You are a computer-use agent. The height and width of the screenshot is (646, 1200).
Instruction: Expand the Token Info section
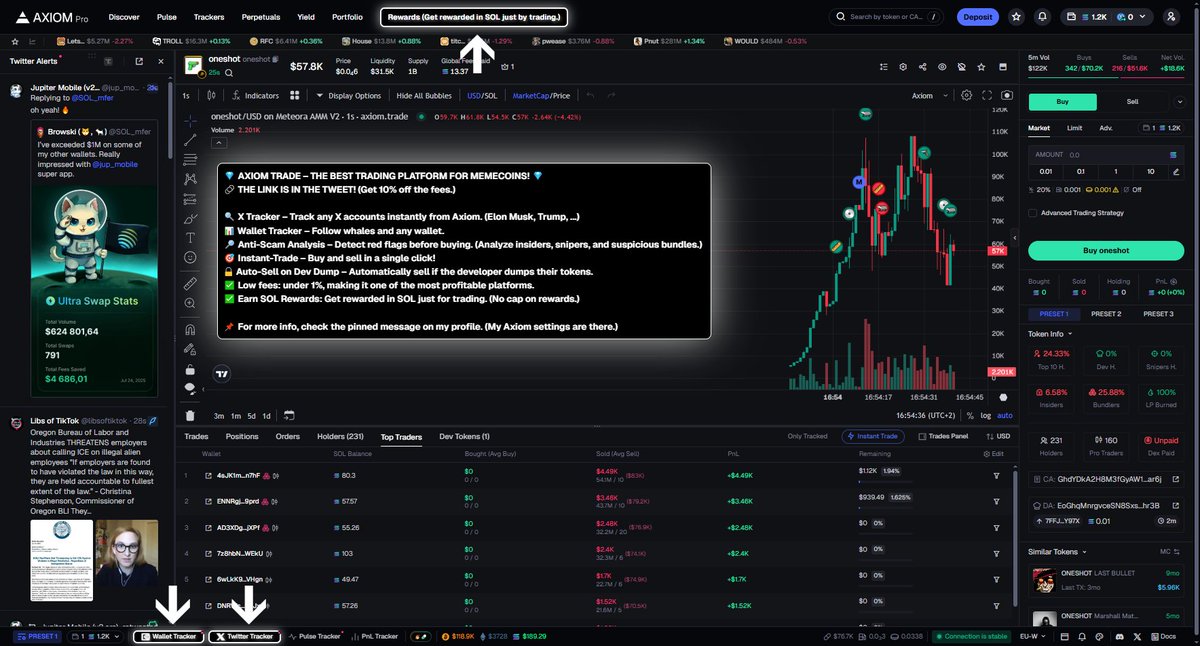[1051, 333]
